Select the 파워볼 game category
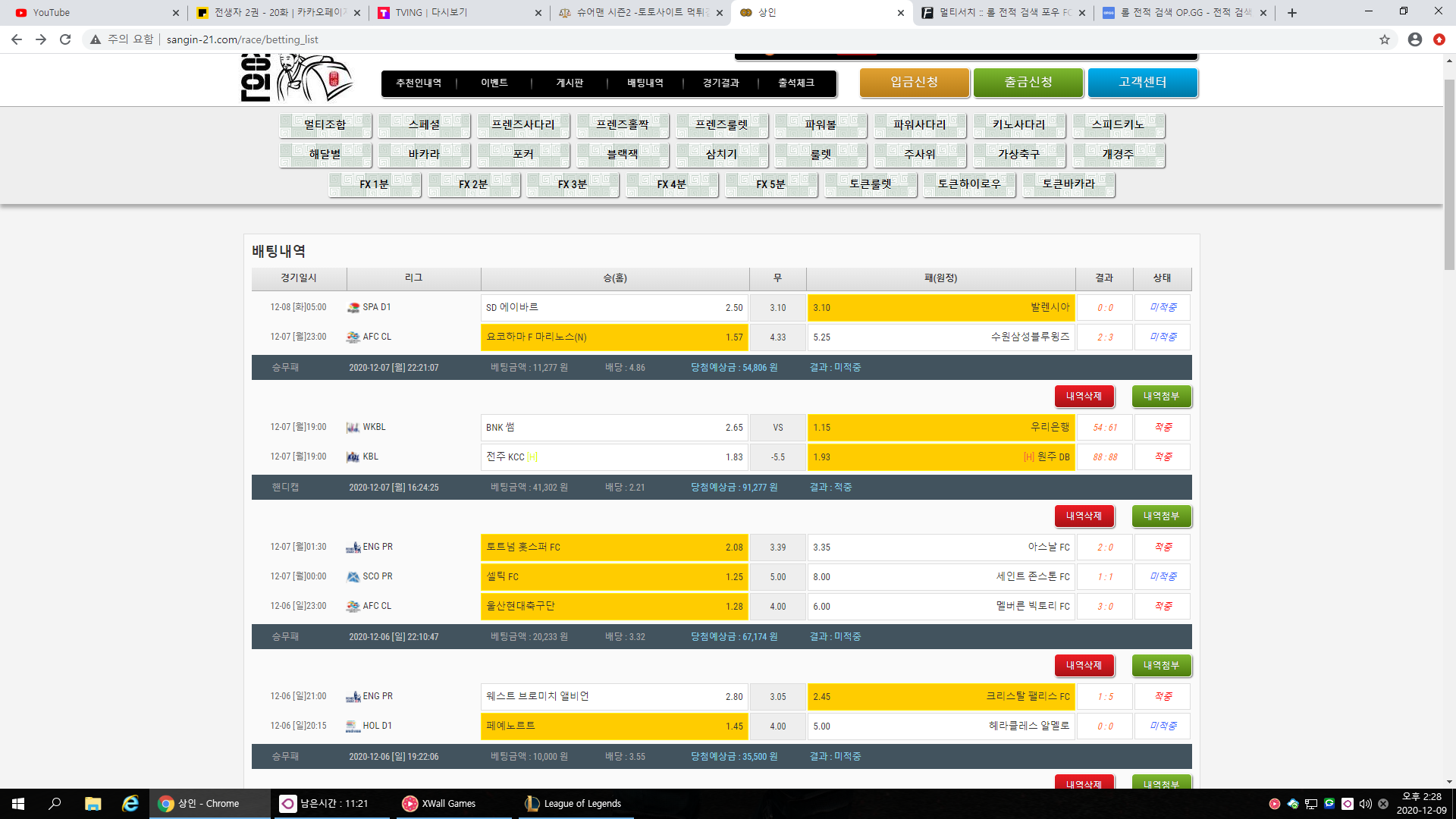Screen dimensions: 1456x819 point(821,125)
